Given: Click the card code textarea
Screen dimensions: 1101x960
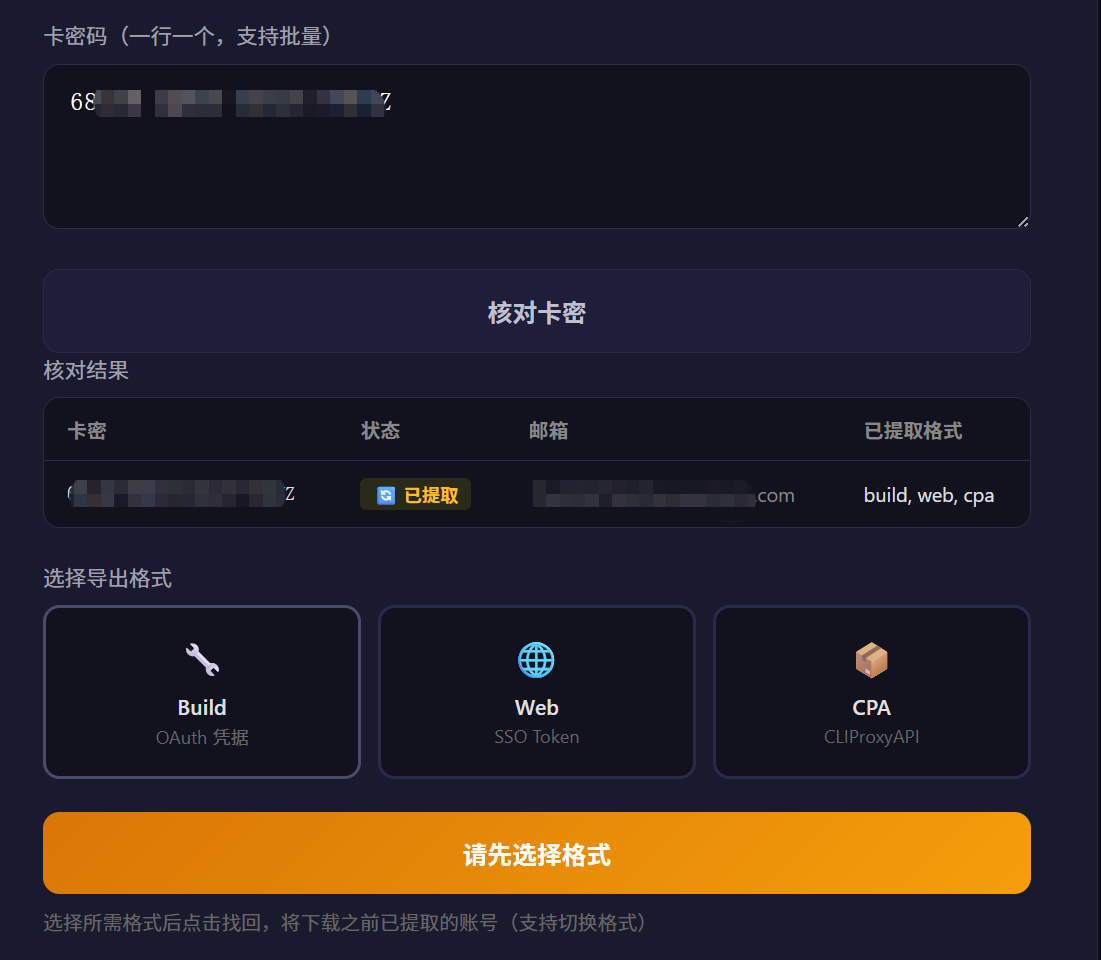Looking at the screenshot, I should pyautogui.click(x=536, y=146).
